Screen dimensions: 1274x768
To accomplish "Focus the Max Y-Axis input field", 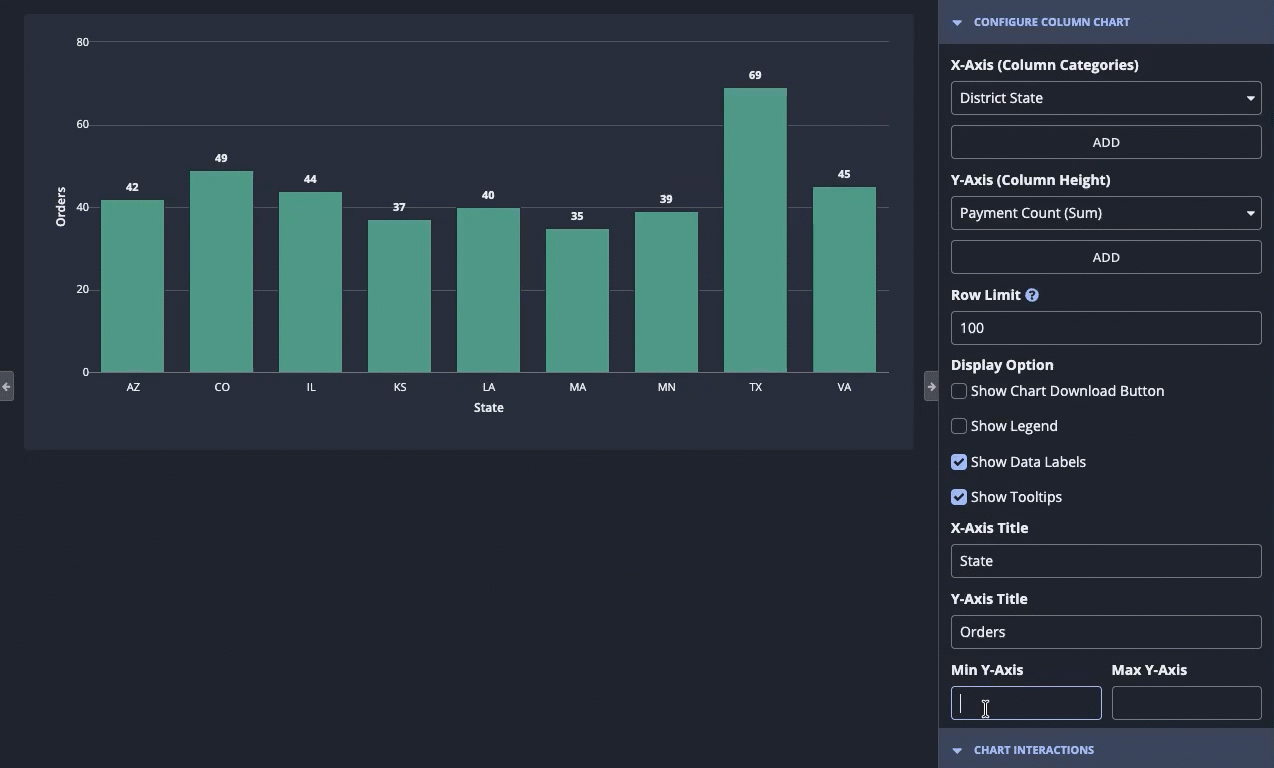I will [1186, 703].
